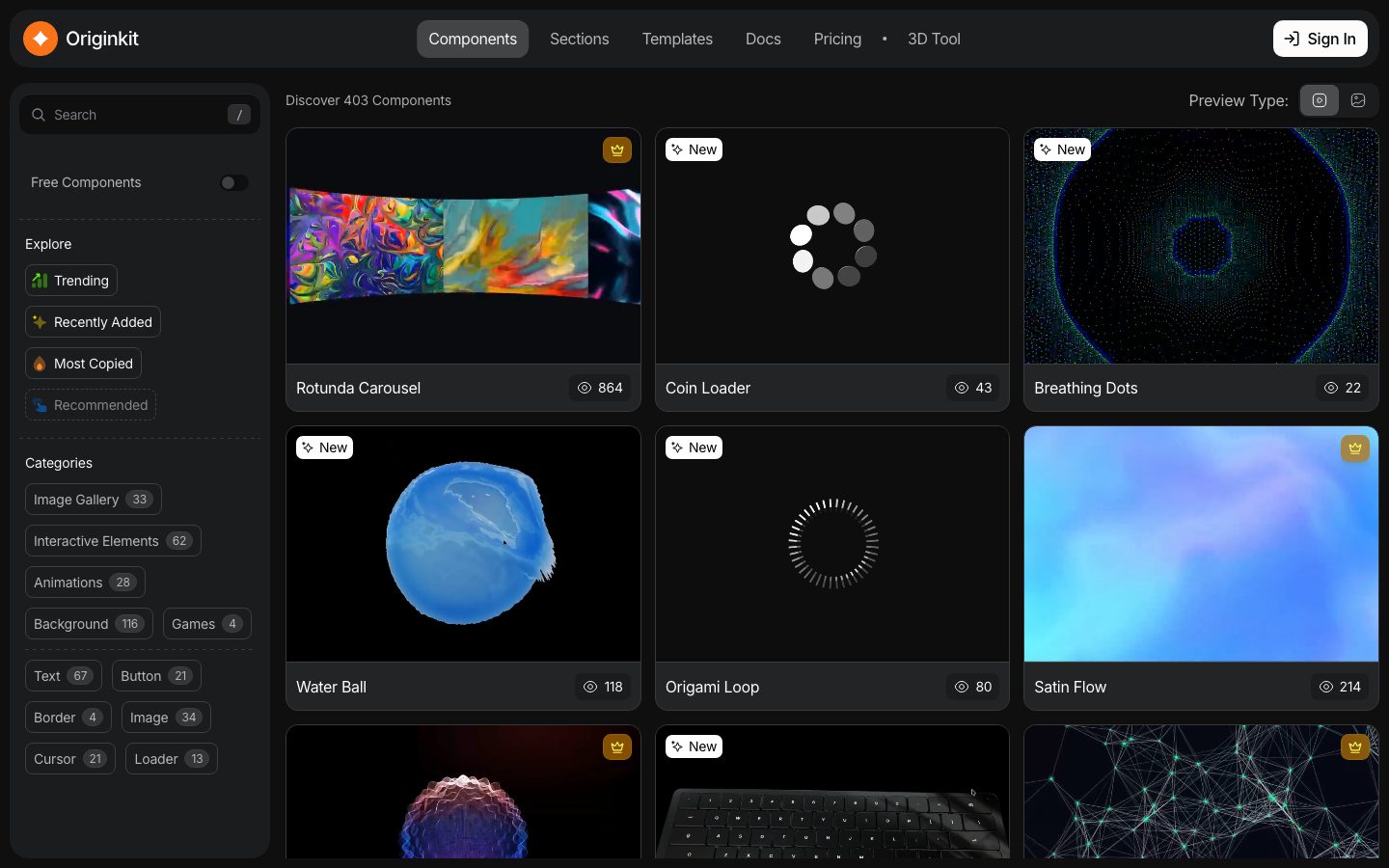
Task: Open the 3D Tool link
Action: 934,39
